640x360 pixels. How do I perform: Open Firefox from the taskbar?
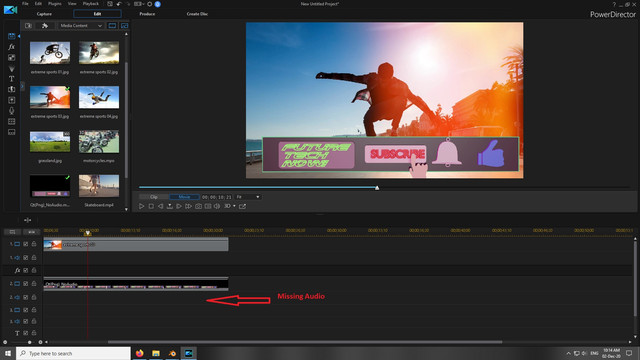[140, 353]
